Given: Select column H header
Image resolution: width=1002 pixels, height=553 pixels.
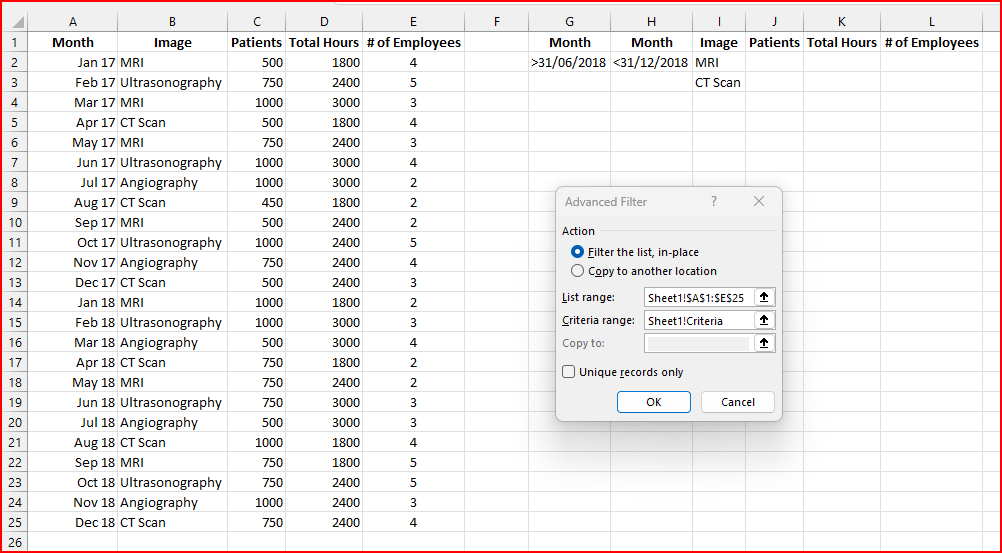Looking at the screenshot, I should (x=651, y=22).
